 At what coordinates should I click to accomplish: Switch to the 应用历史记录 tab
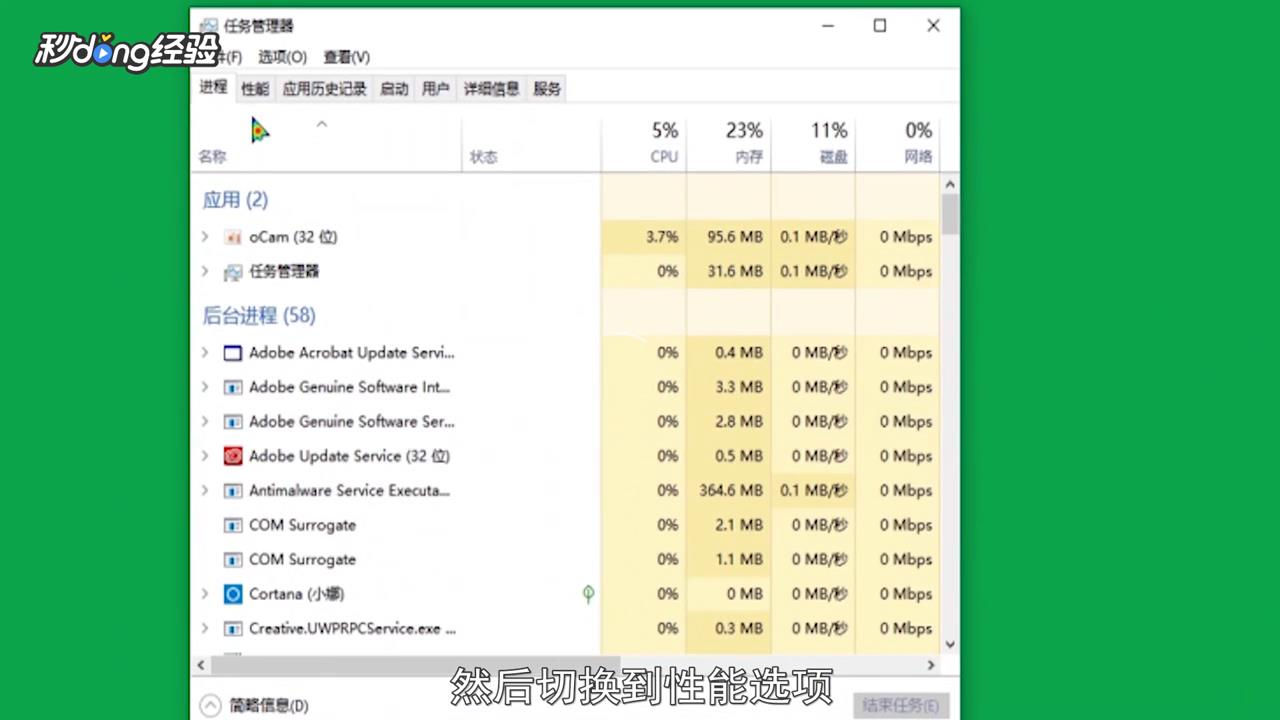(x=324, y=89)
